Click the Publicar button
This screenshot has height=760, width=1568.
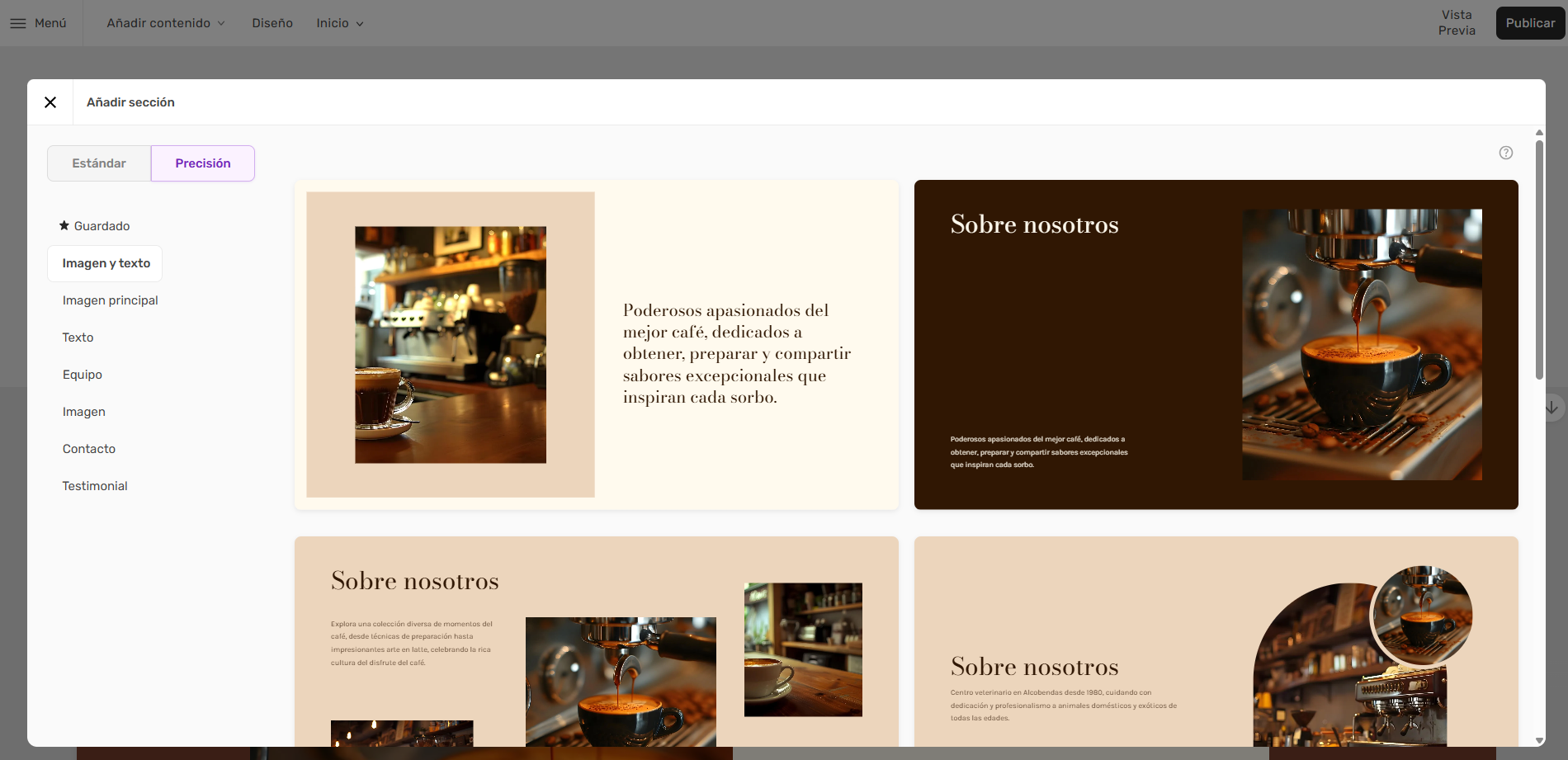point(1530,23)
